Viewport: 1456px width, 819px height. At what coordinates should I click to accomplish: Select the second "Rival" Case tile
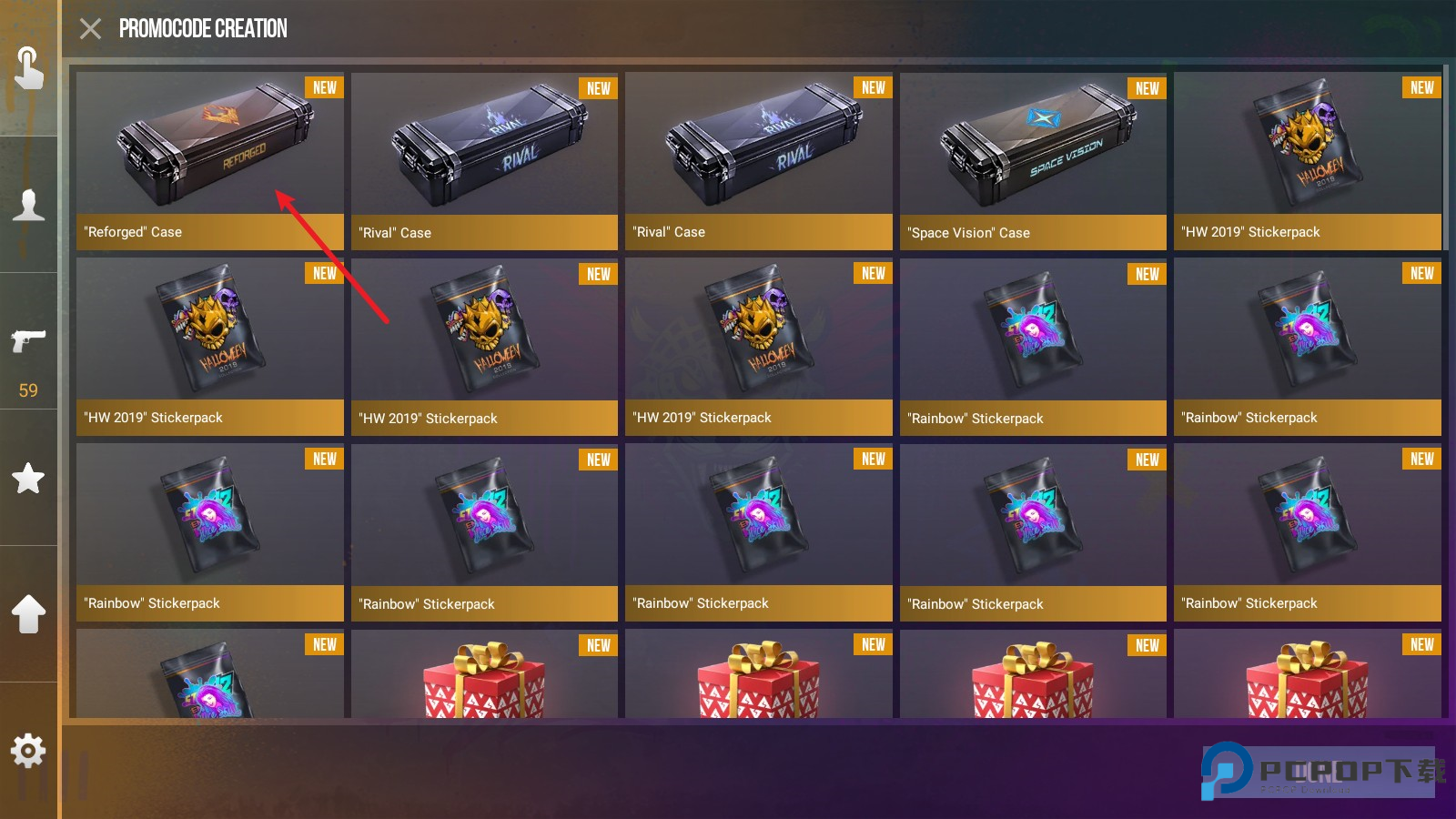(759, 162)
